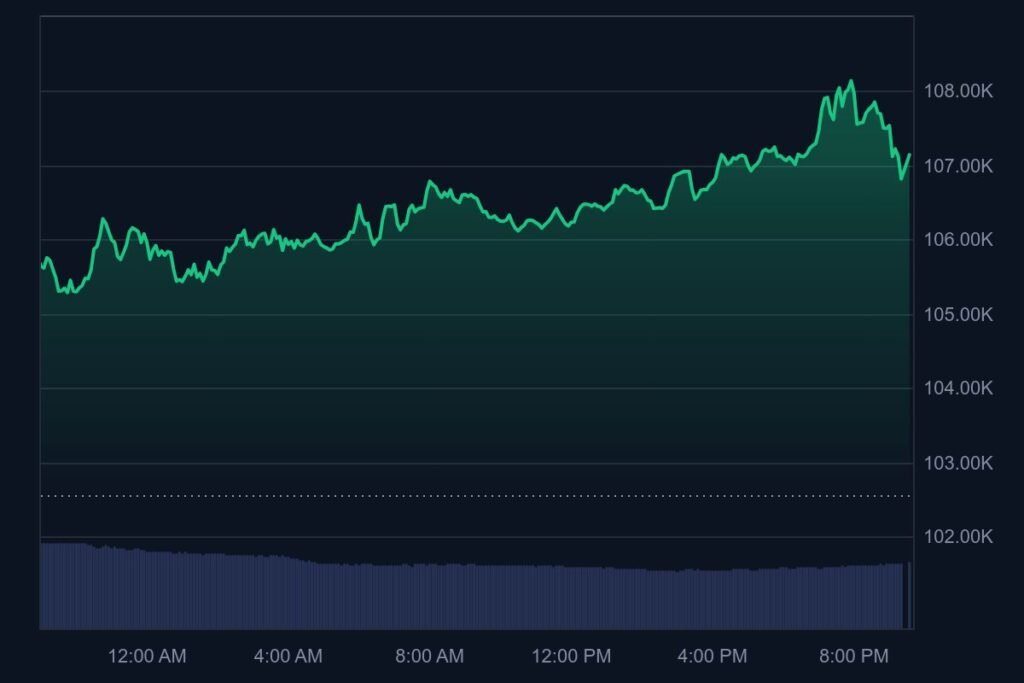Select the 4:00 AM time label
This screenshot has width=1024, height=683.
click(288, 656)
